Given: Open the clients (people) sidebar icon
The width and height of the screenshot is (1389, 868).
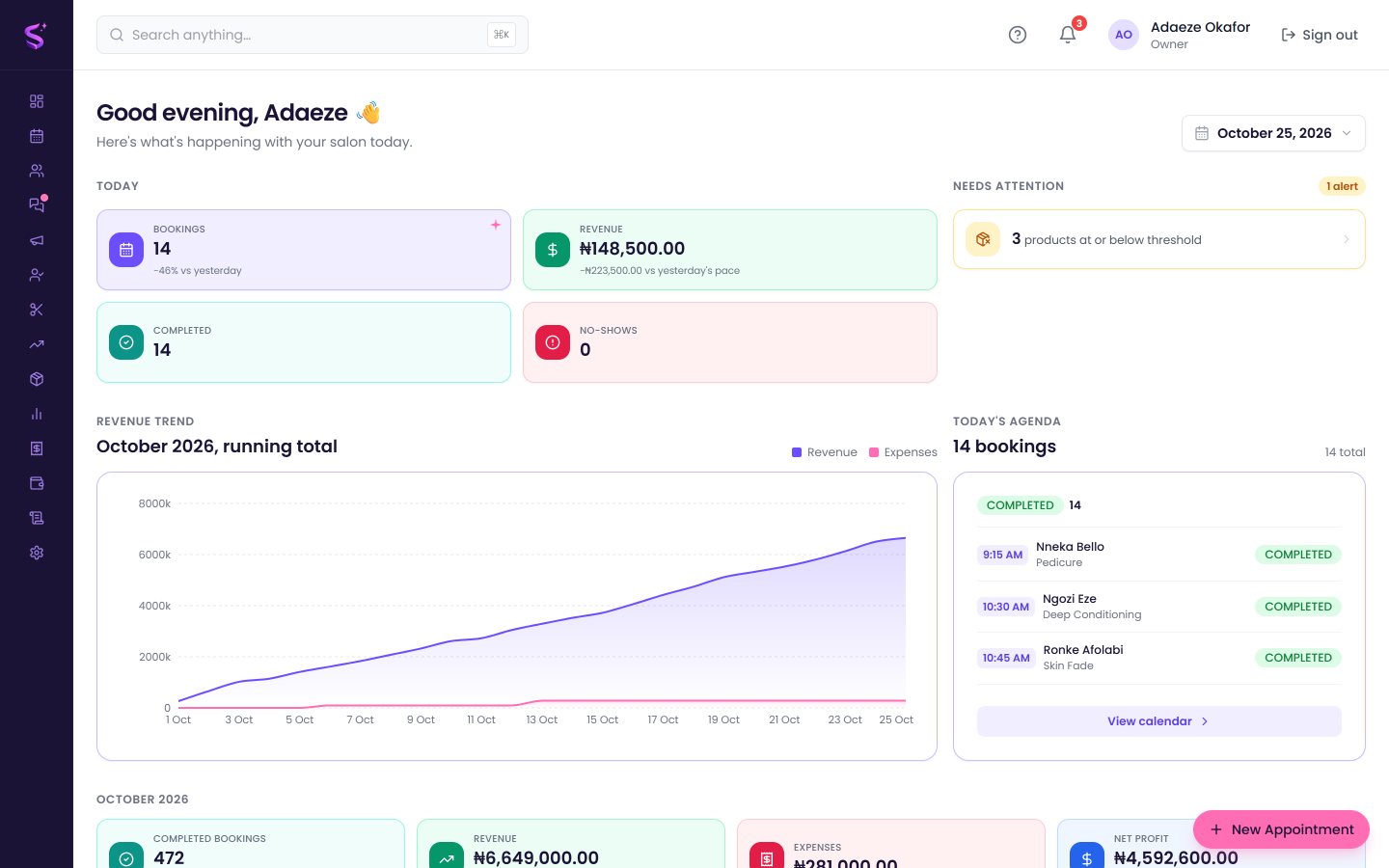Looking at the screenshot, I should (x=37, y=171).
